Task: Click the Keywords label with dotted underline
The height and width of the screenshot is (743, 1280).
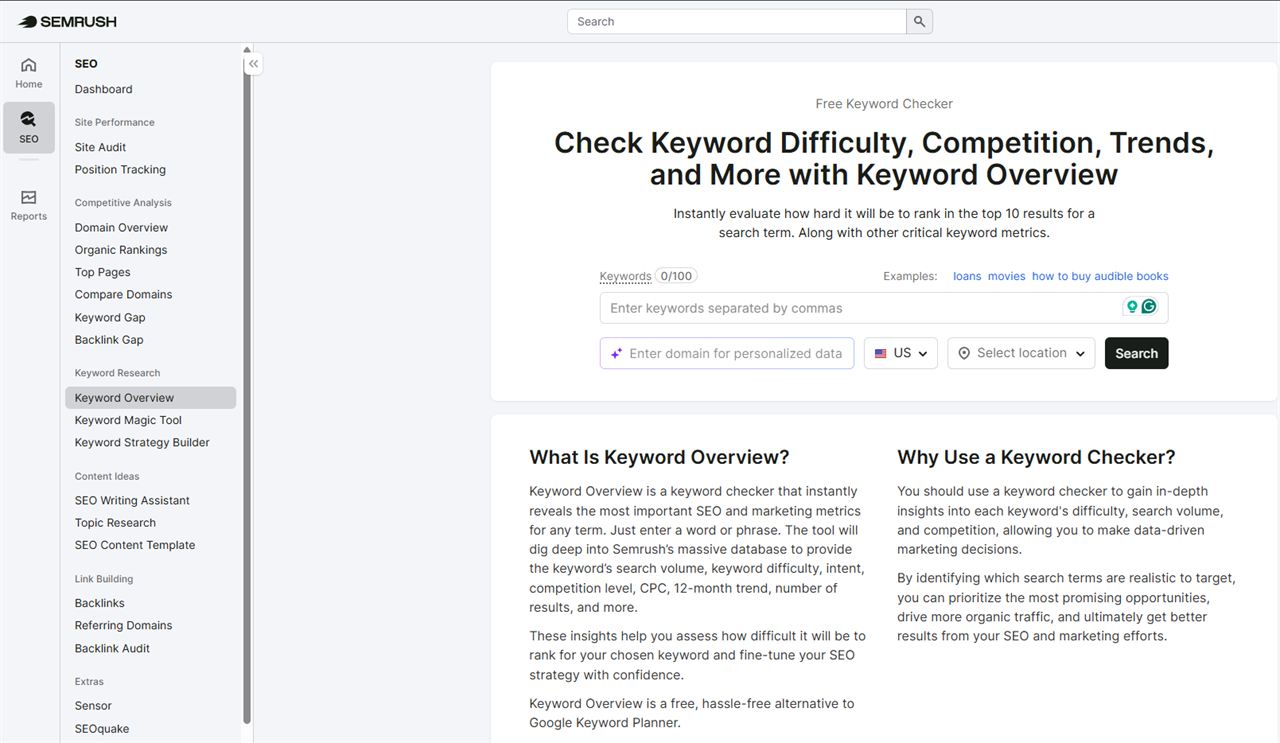Action: 625,276
